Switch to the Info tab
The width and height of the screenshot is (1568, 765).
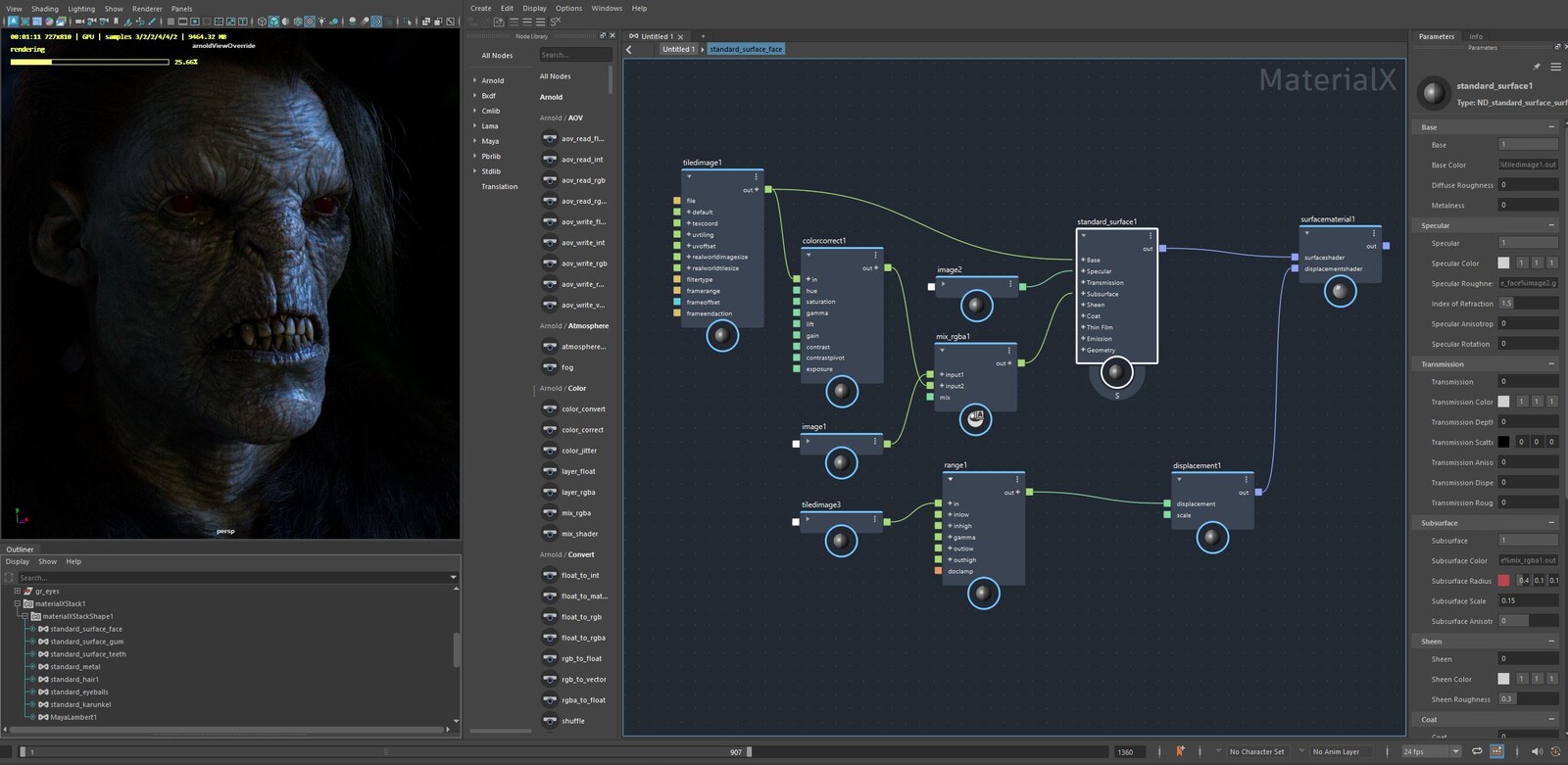(1476, 36)
